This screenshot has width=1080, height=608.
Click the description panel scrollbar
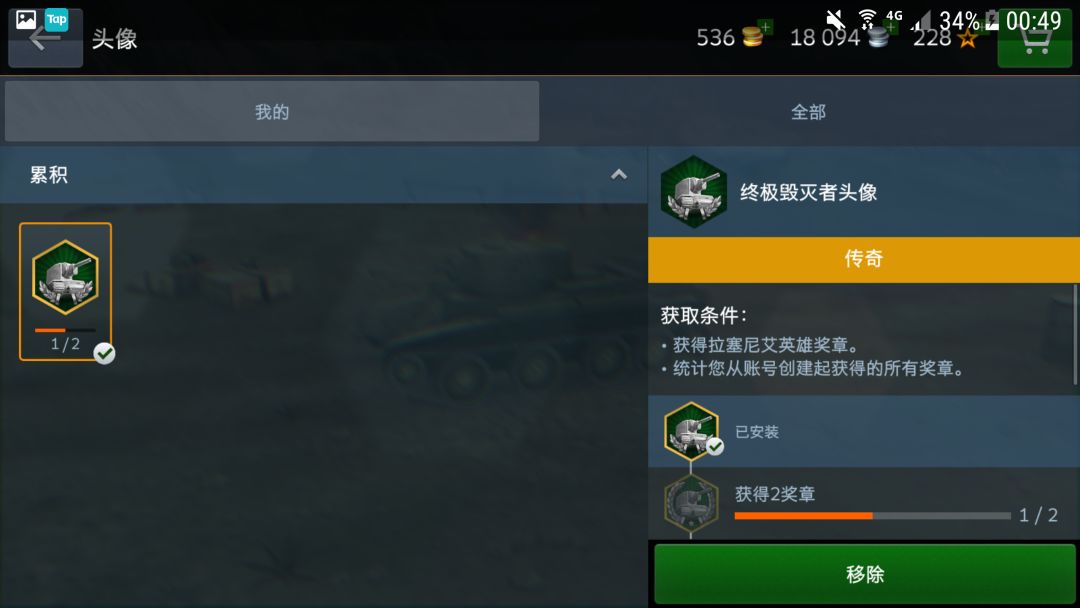pos(1074,335)
